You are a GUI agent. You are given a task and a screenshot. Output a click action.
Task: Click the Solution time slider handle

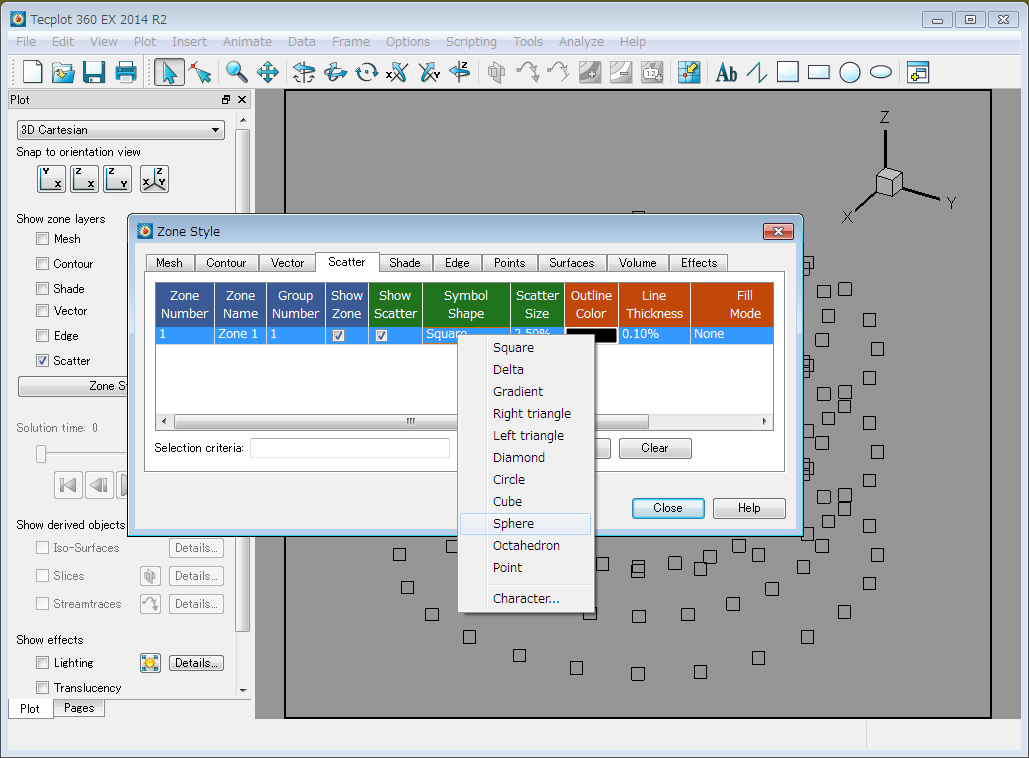41,453
